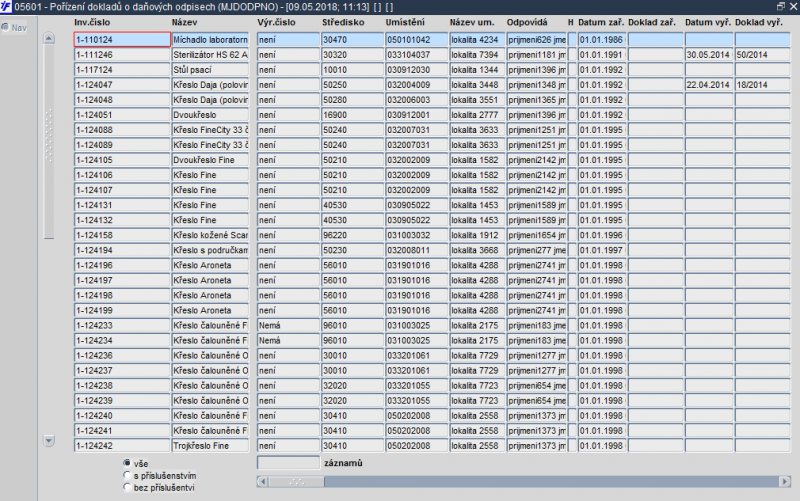Viewport: 800px width, 501px height.
Task: Click 'lokalita 1912' cell
Action: (477, 235)
